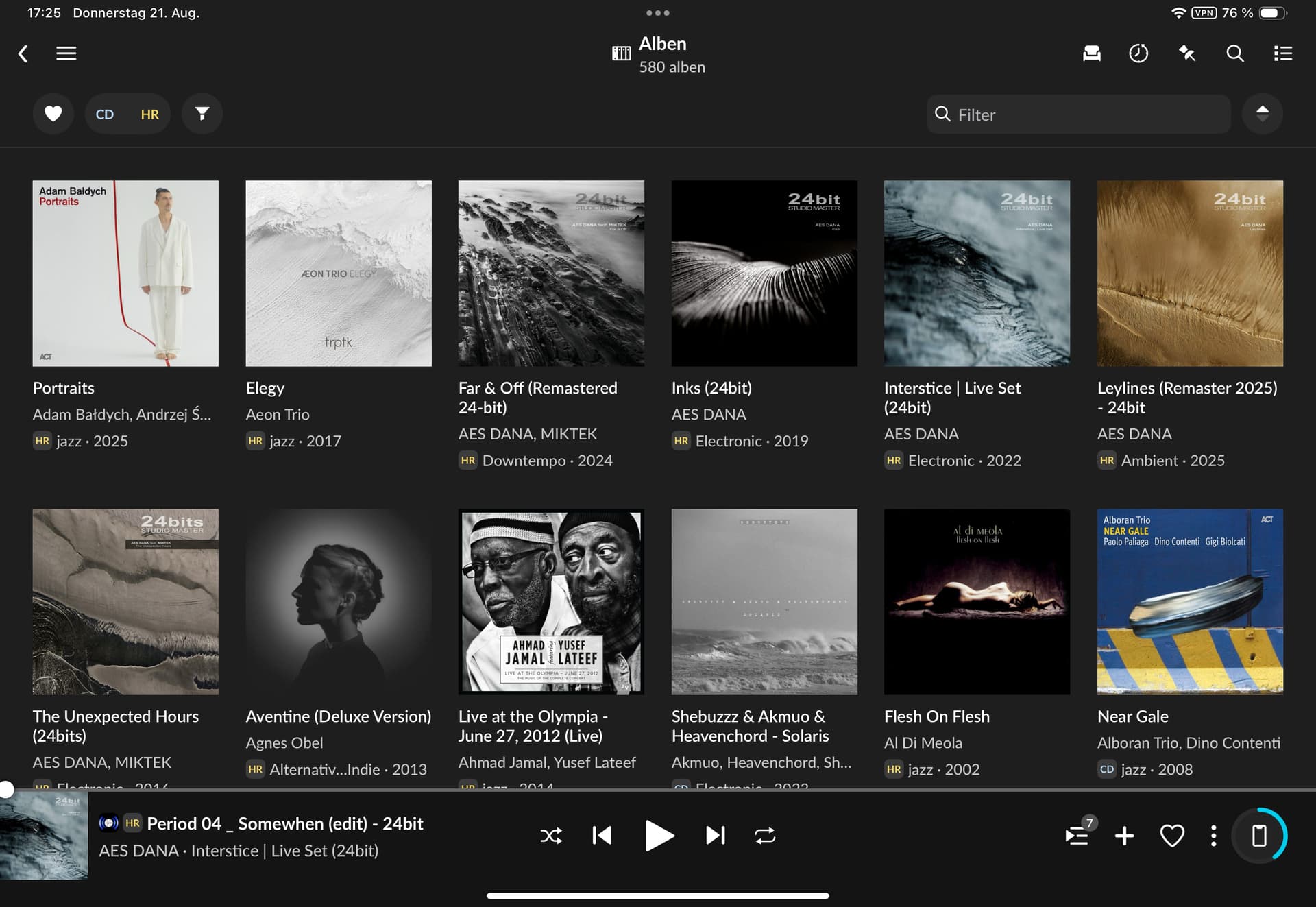
Task: Open the sort order up-down arrow button
Action: (1262, 114)
